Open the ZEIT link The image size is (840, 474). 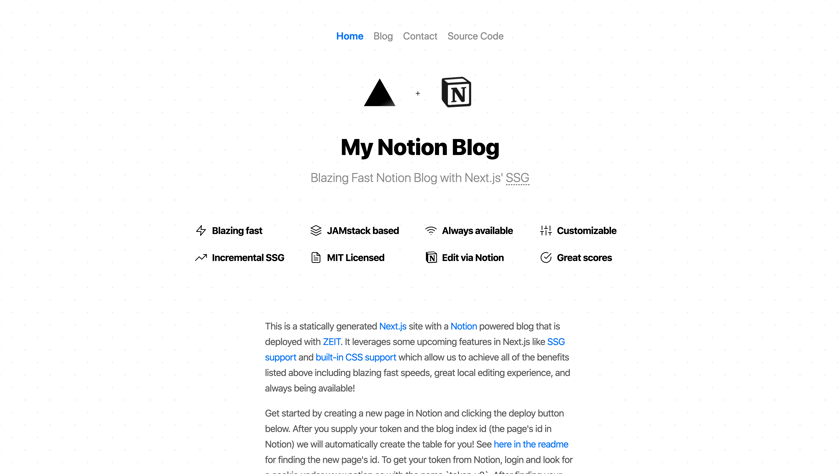click(332, 342)
